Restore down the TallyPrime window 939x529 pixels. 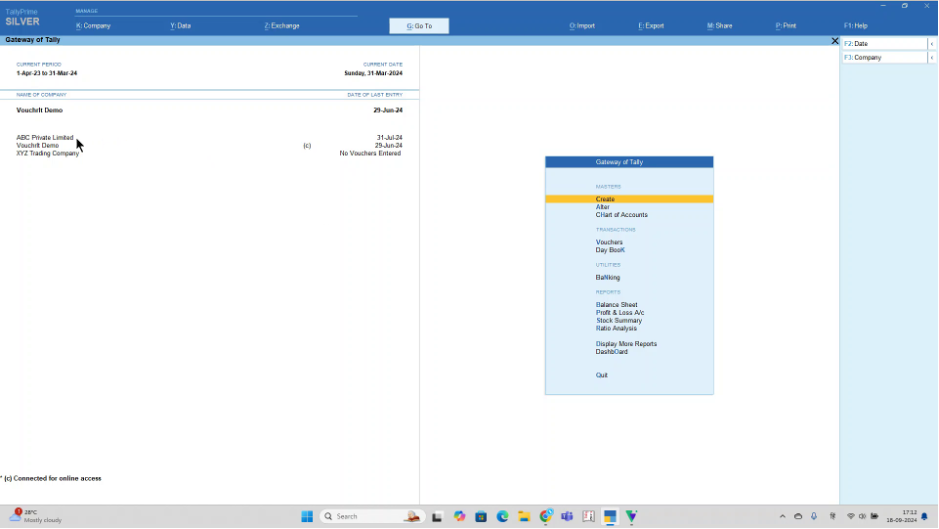pos(904,5)
